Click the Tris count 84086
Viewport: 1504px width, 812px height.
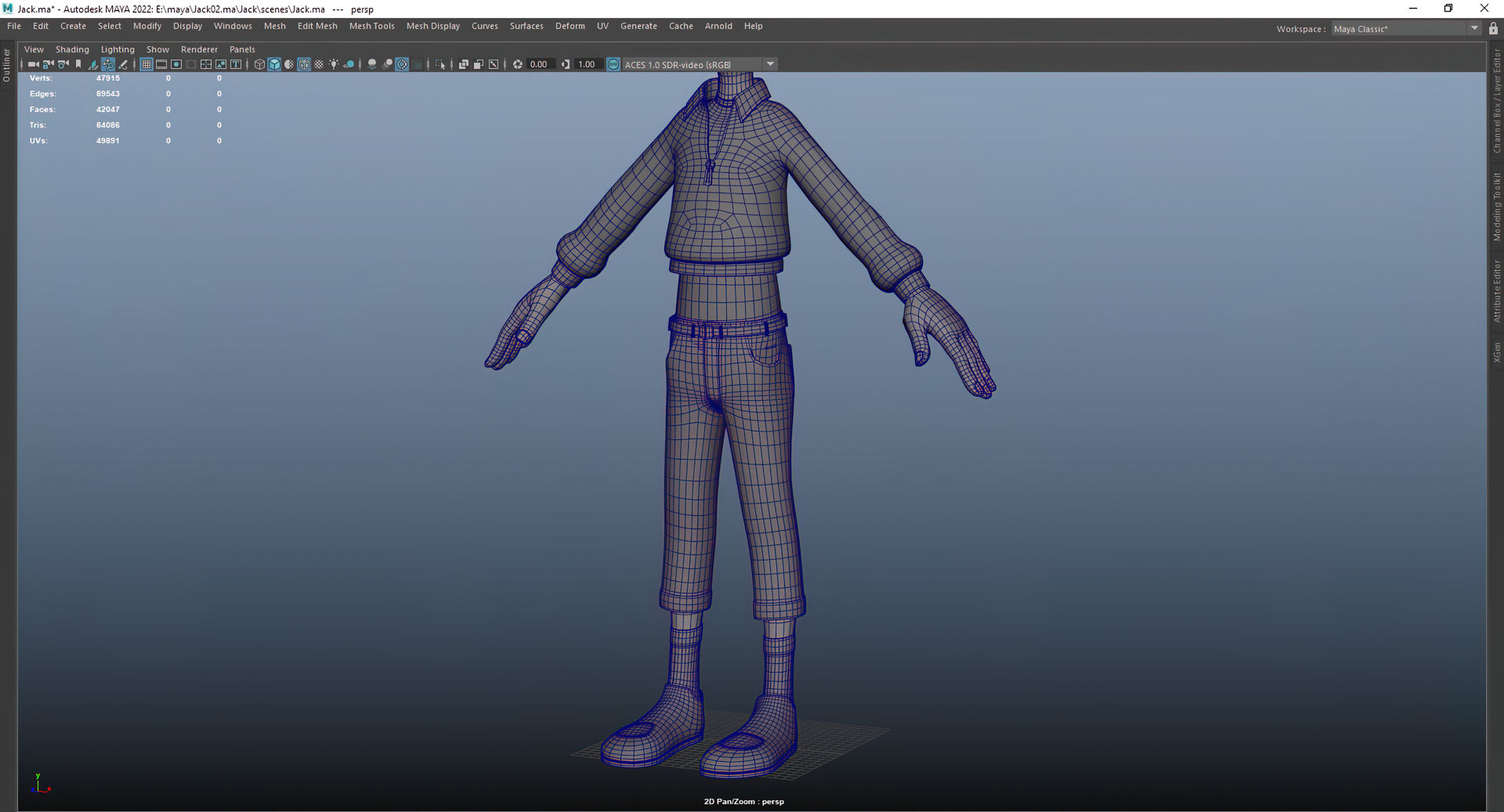pos(108,125)
